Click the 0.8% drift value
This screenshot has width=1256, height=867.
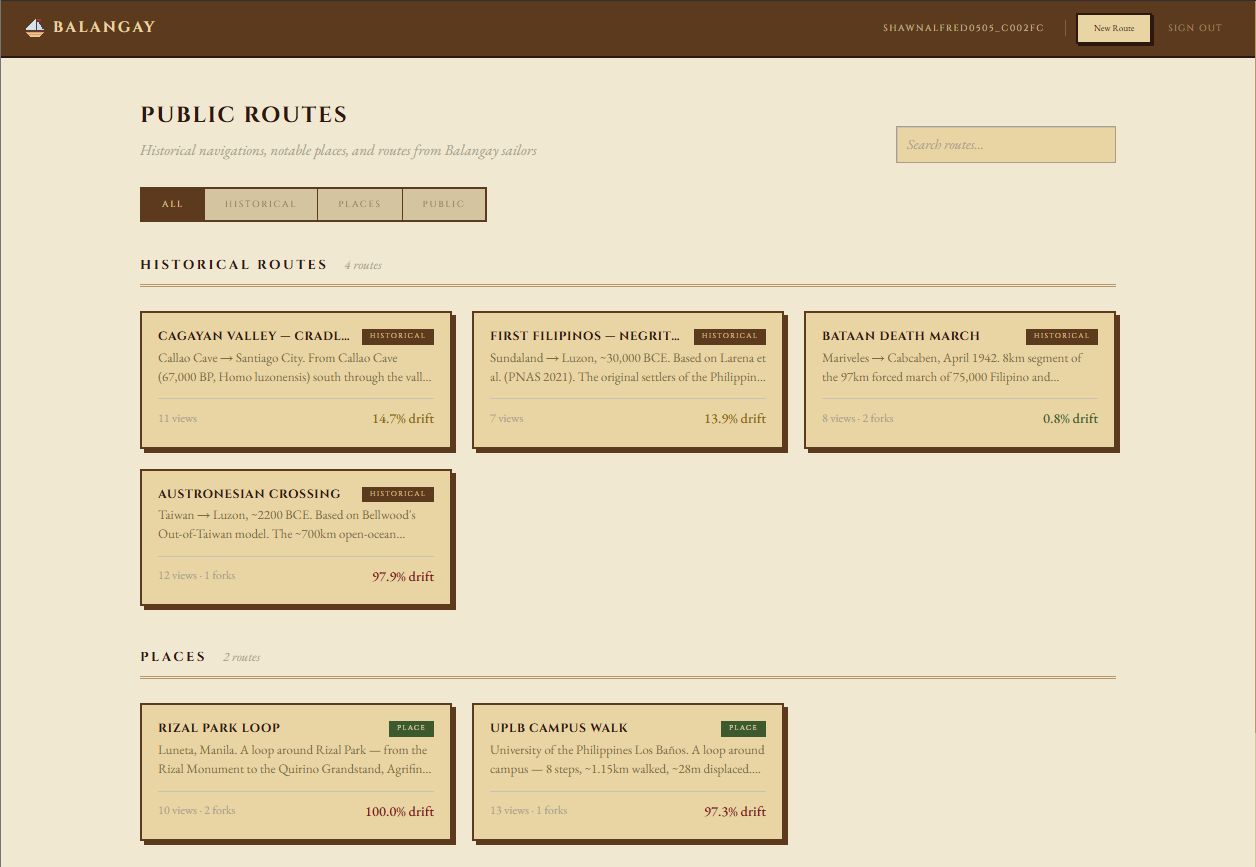pyautogui.click(x=1070, y=419)
